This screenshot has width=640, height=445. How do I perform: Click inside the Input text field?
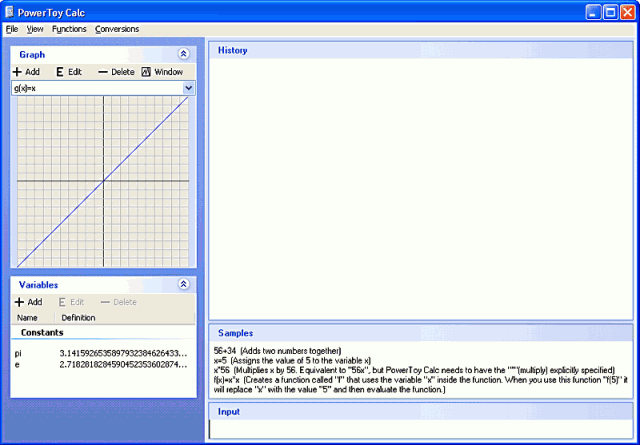[420, 429]
